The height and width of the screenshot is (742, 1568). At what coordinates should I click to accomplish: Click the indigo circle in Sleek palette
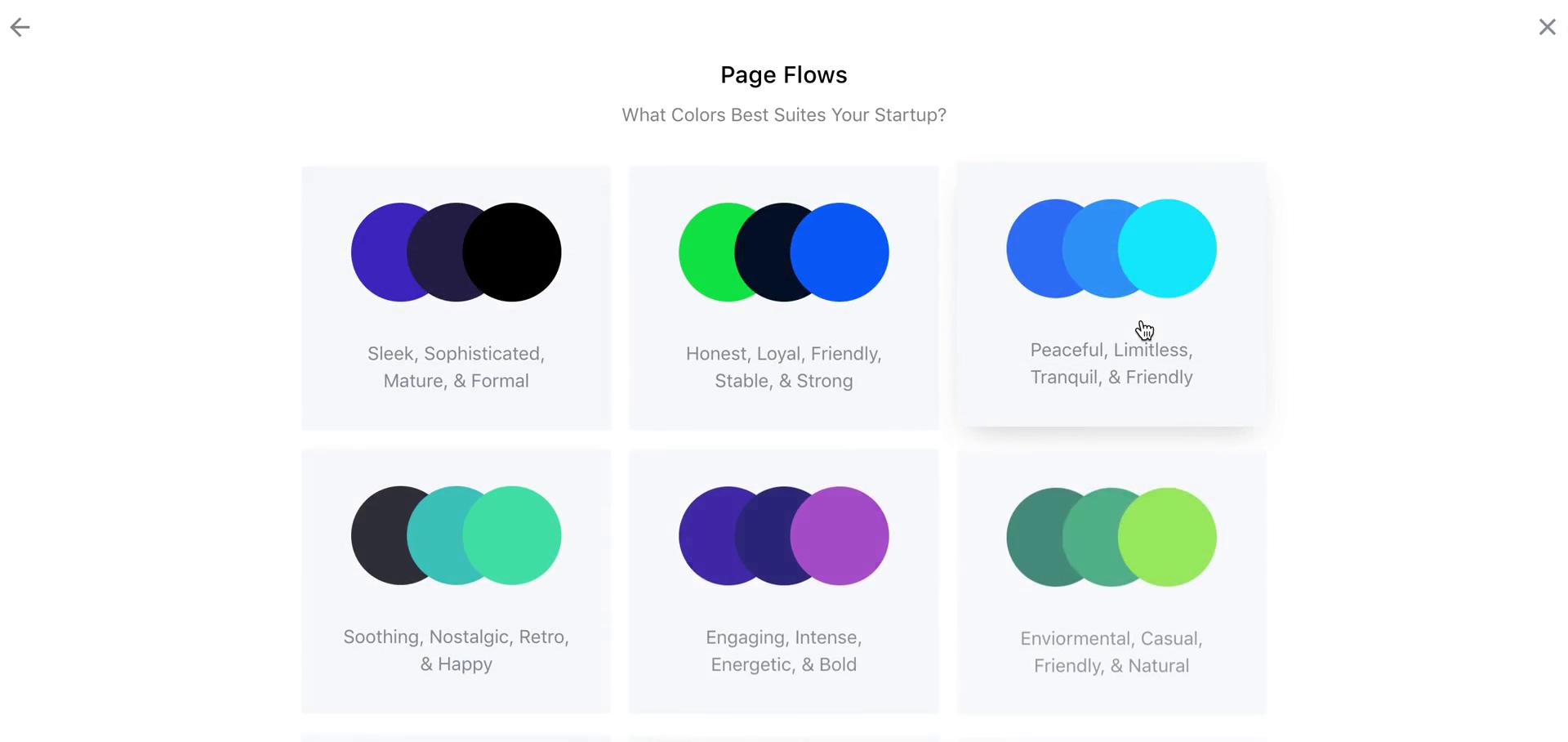(377, 253)
